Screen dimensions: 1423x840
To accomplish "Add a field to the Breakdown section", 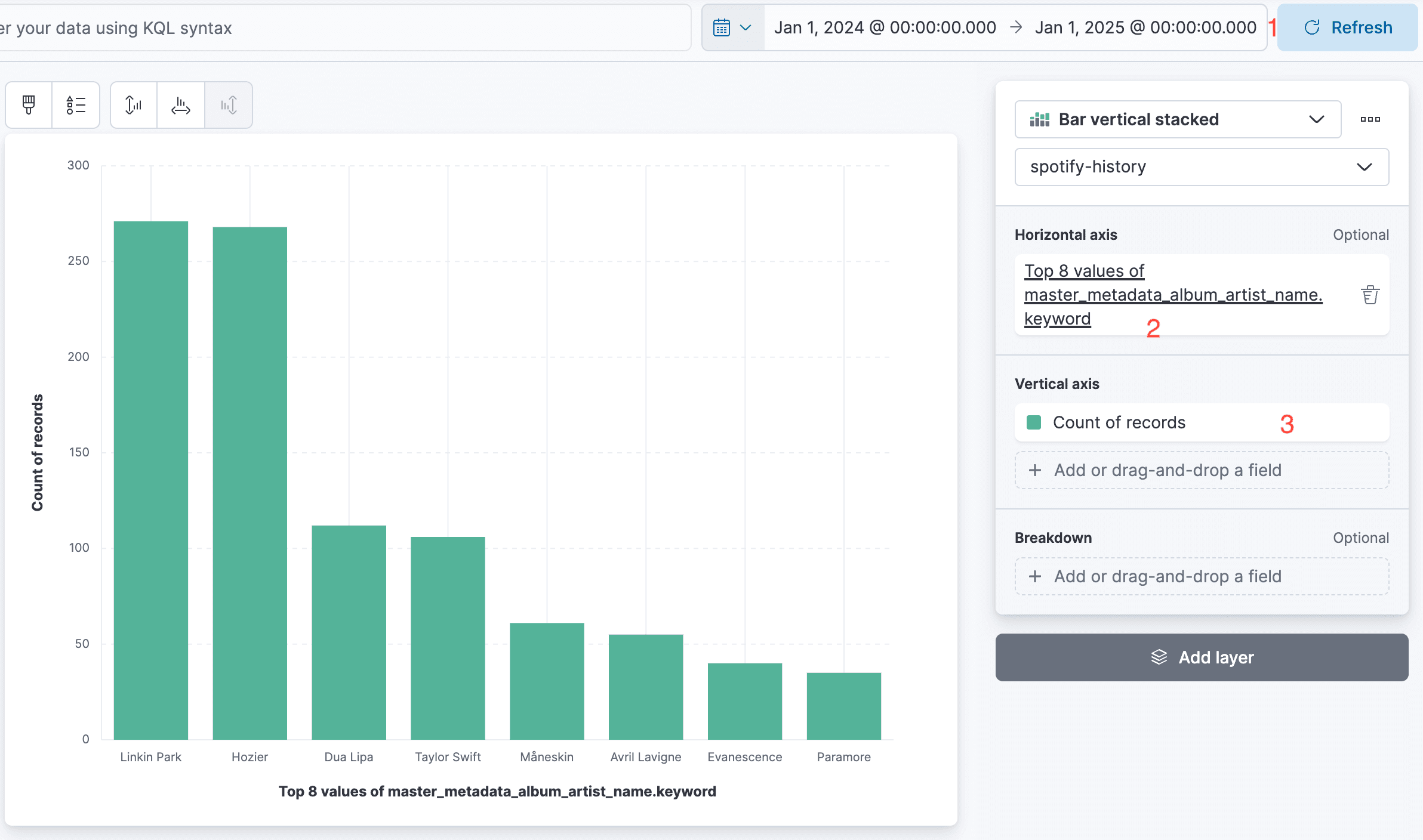I will click(x=1200, y=576).
